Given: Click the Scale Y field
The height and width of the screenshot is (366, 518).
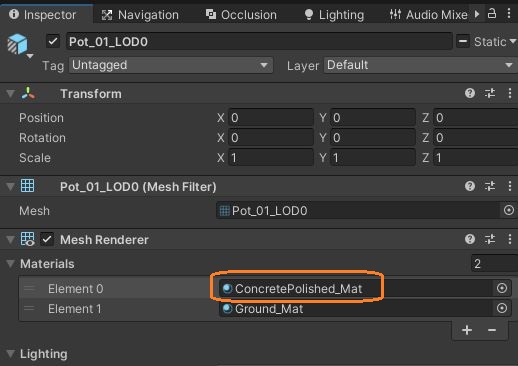Looking at the screenshot, I should click(x=373, y=158).
